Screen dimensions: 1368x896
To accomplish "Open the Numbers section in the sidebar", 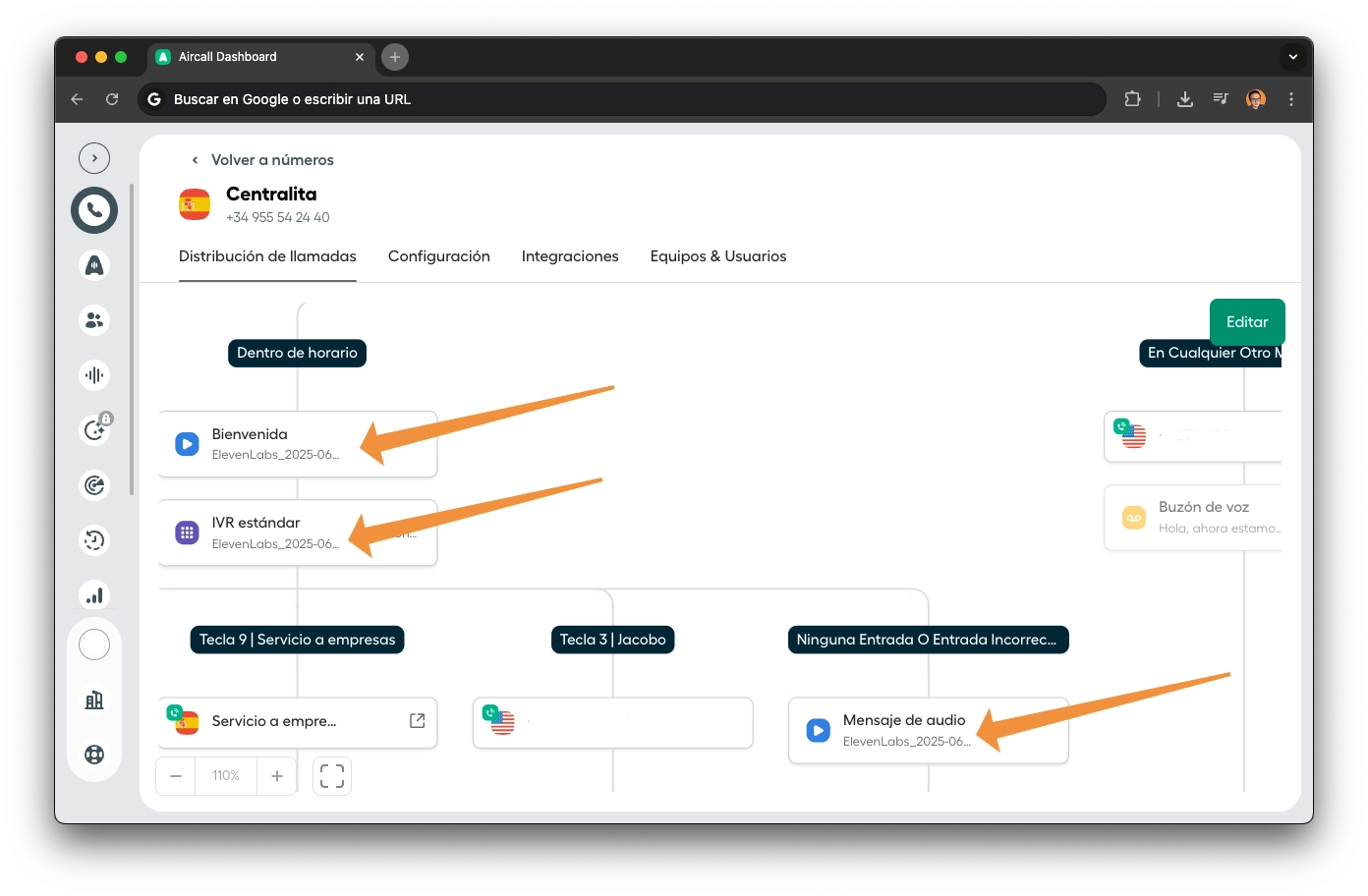I will 93,209.
